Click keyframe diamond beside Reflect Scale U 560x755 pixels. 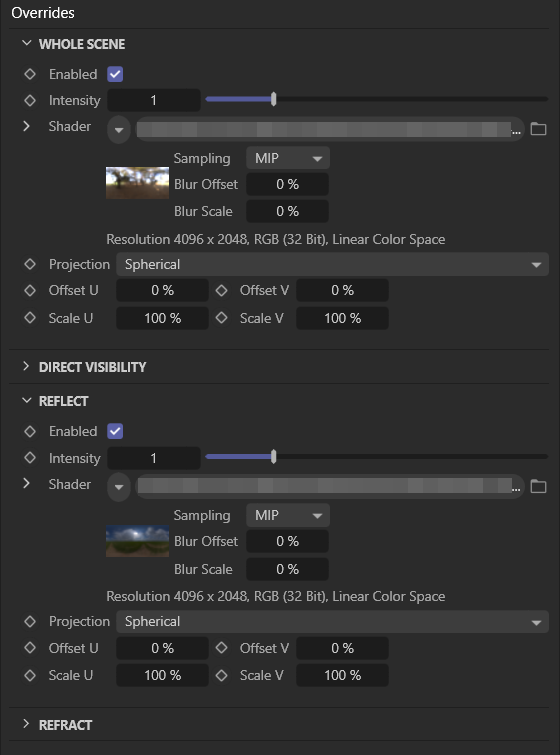pyautogui.click(x=30, y=675)
